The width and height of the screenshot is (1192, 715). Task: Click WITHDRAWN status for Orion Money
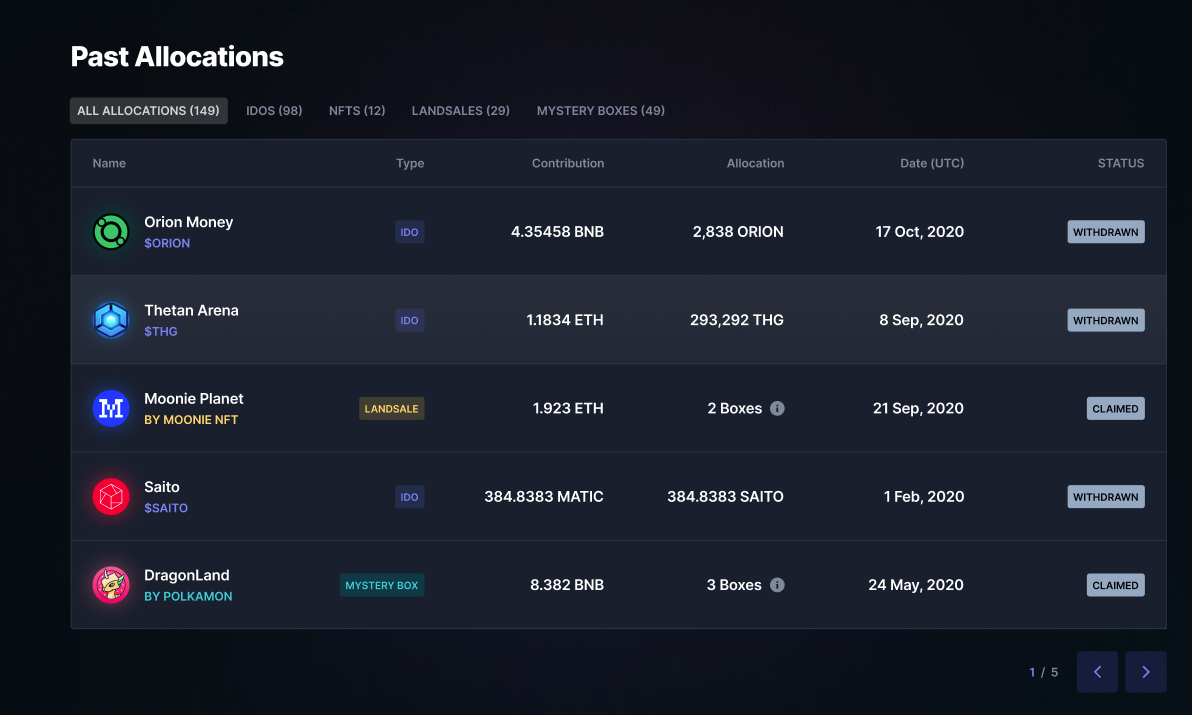click(1105, 232)
